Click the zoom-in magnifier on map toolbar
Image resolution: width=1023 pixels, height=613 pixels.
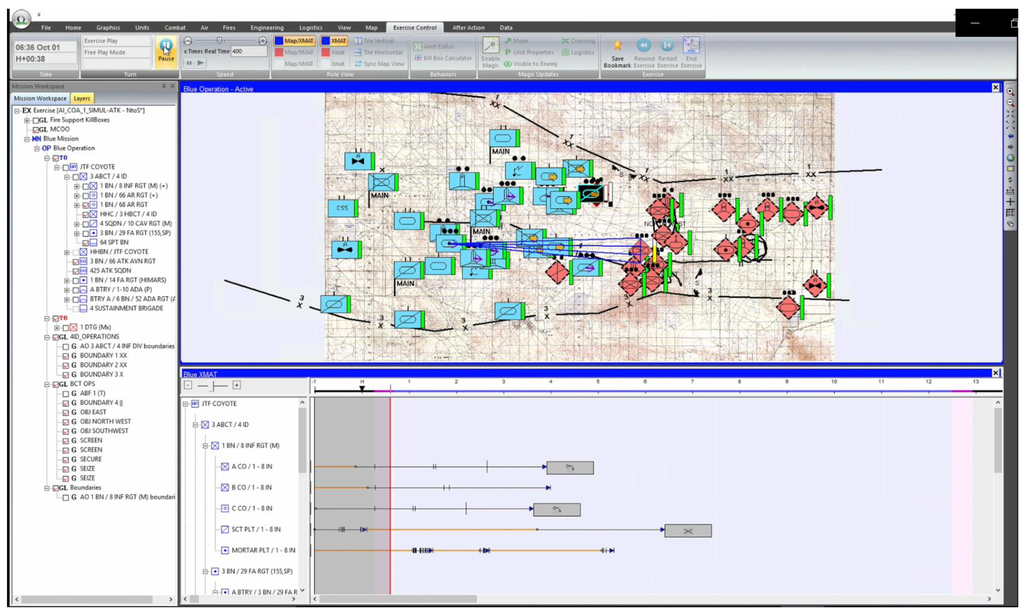(1011, 93)
